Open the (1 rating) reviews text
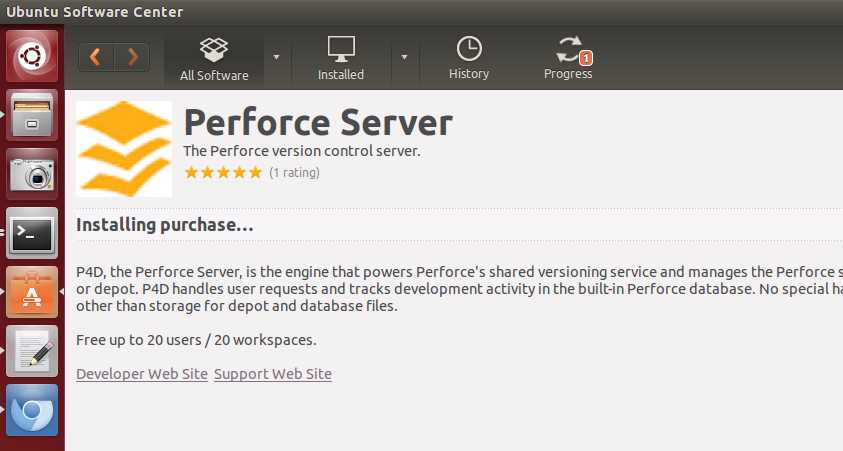Viewport: 843px width, 451px height. pyautogui.click(x=295, y=173)
